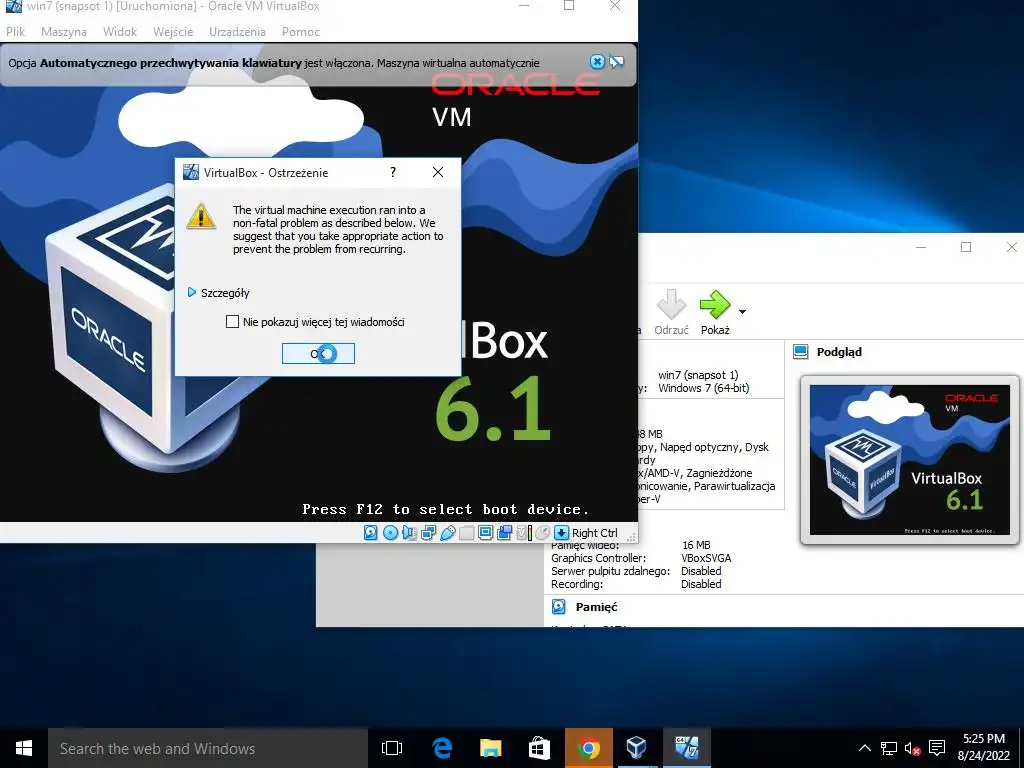Viewport: 1024px width, 768px height.
Task: Click the network tray icon
Action: (x=889, y=748)
